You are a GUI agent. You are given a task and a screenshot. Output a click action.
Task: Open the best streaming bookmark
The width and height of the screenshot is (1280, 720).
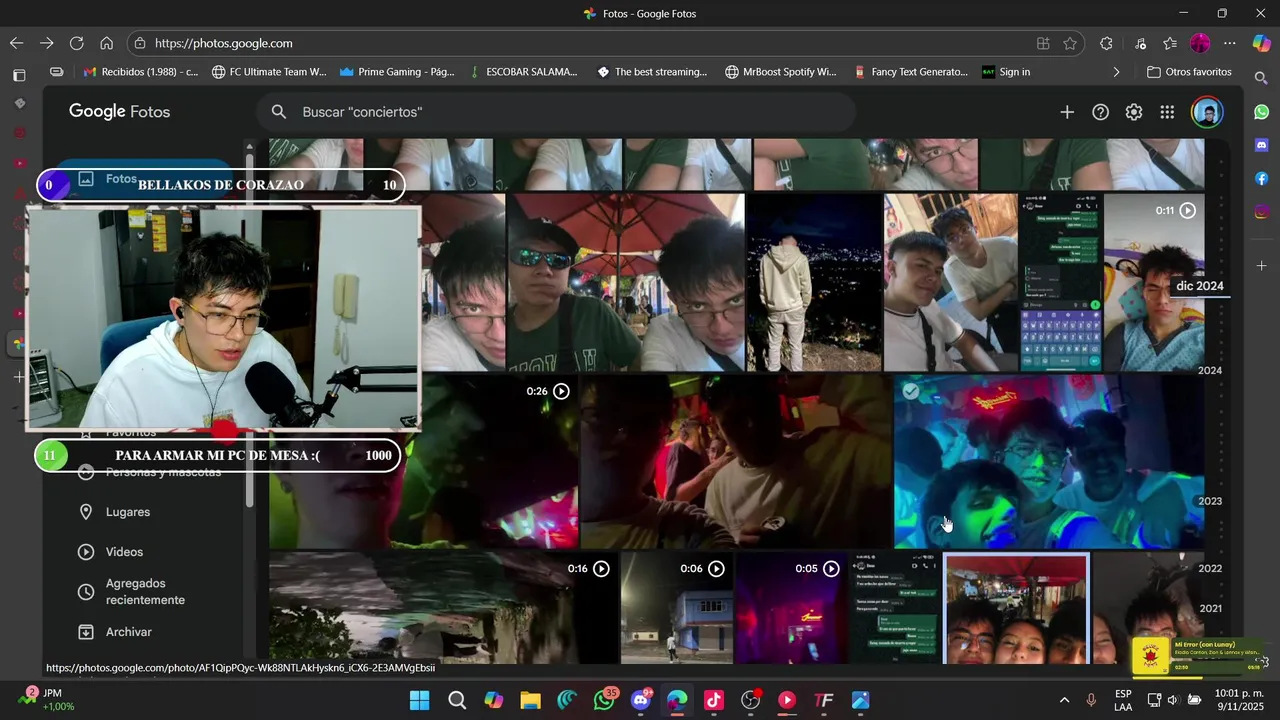tap(652, 72)
